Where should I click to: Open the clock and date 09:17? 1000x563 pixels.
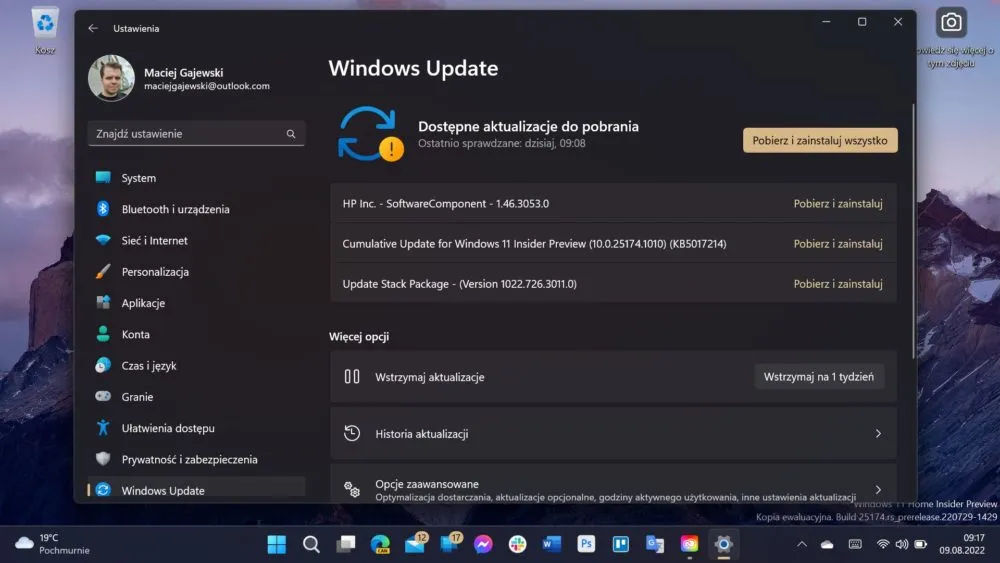click(x=962, y=544)
